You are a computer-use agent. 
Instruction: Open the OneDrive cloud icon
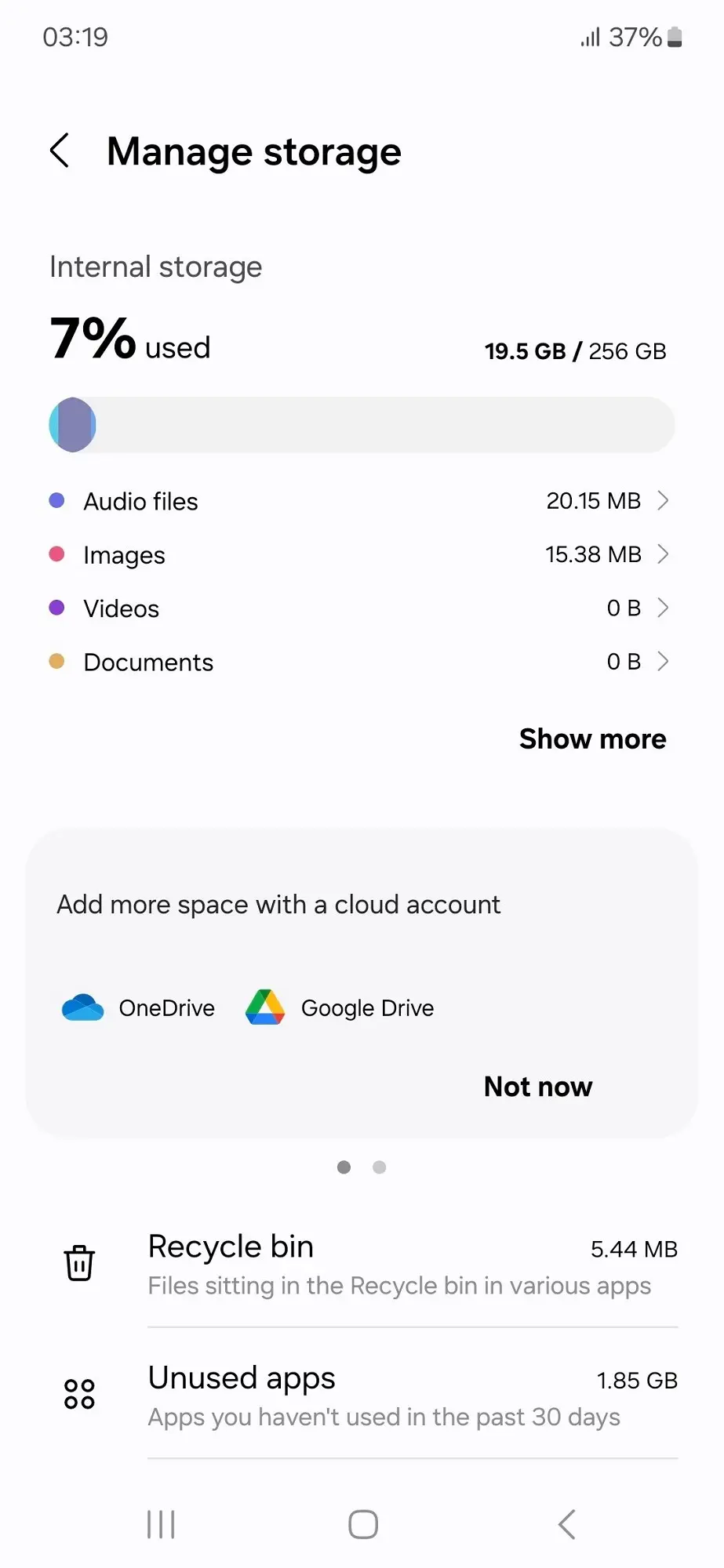(82, 1007)
